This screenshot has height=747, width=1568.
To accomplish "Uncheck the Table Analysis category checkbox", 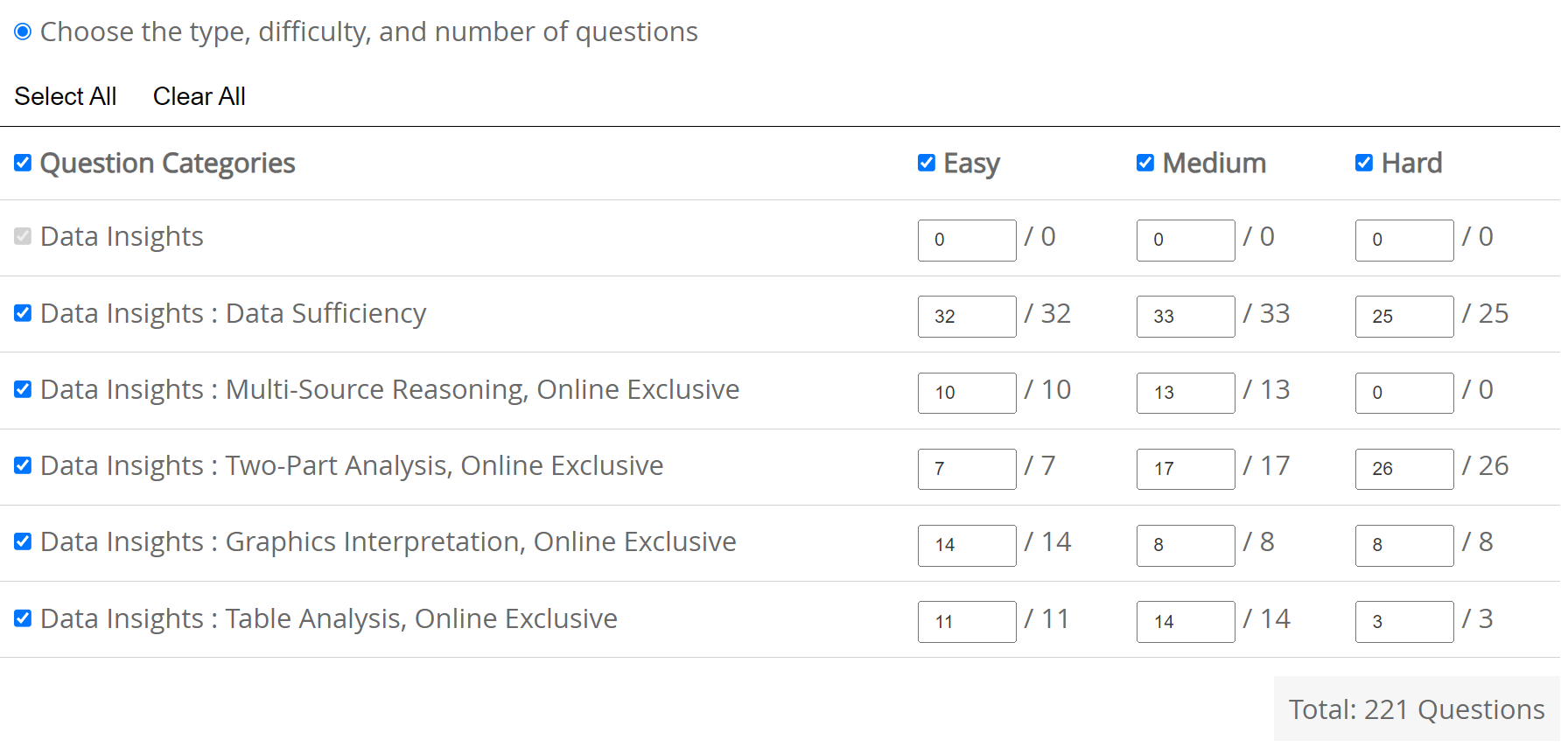I will (22, 618).
